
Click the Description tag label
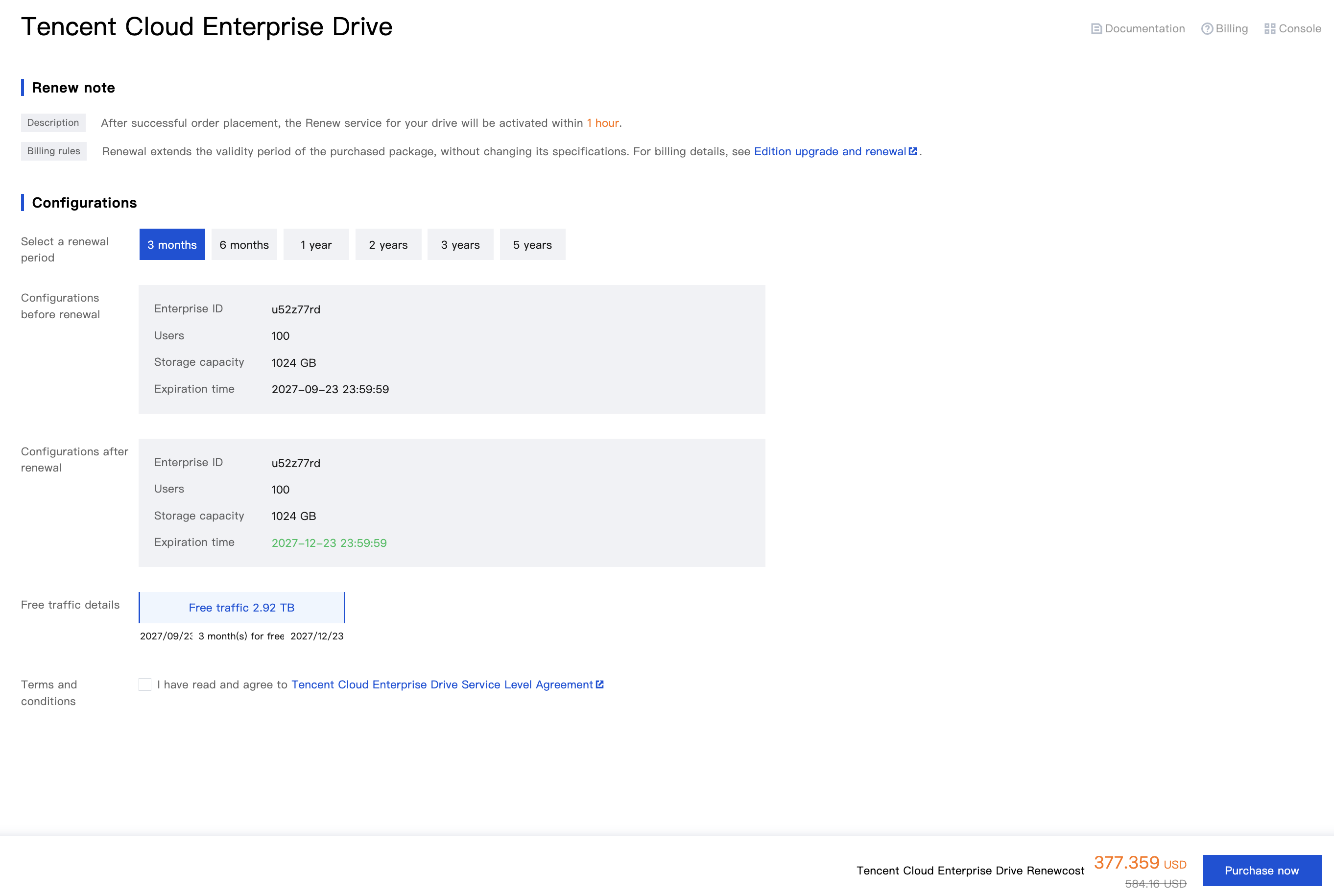[53, 123]
